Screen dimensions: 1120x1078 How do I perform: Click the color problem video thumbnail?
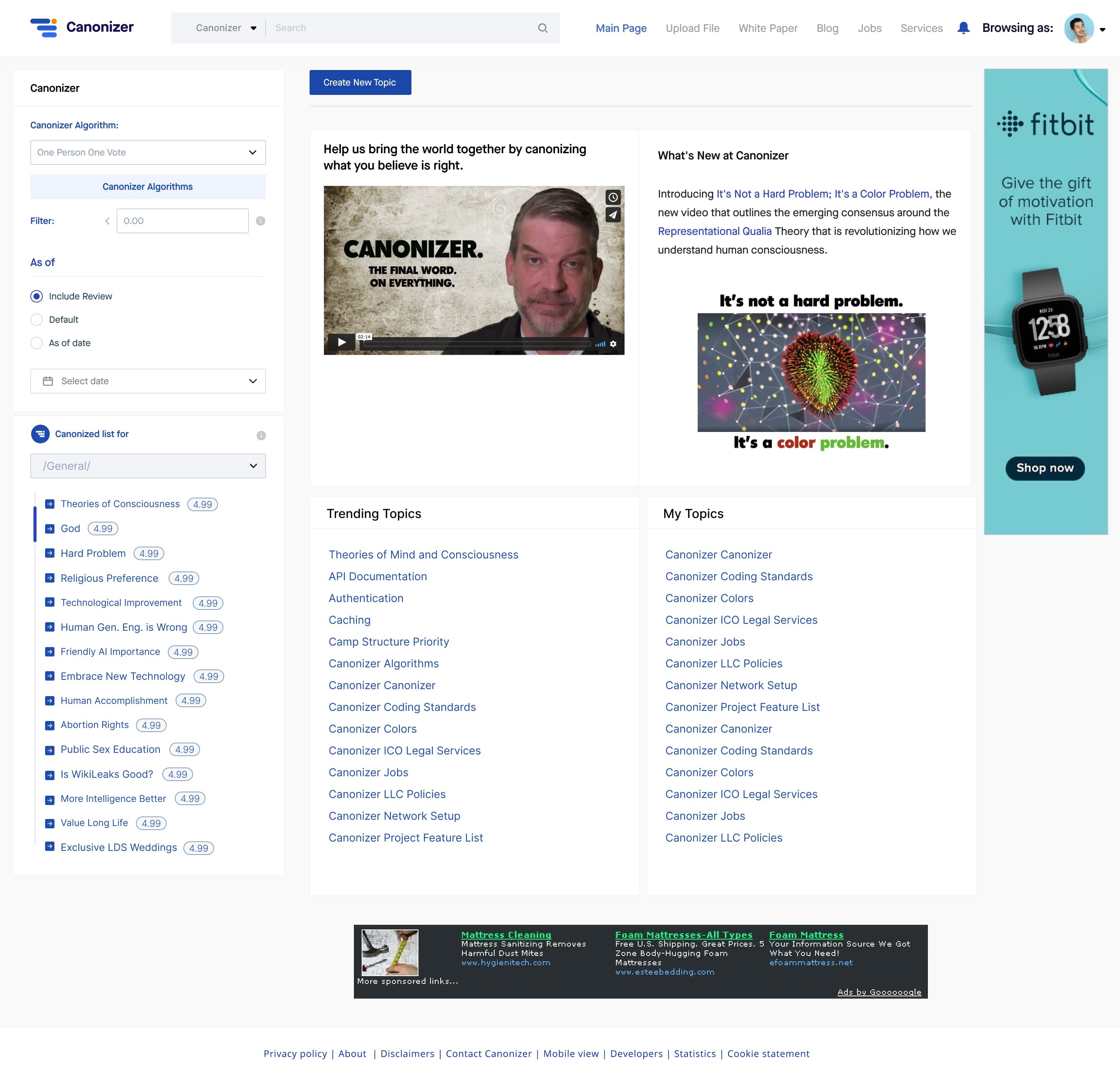(x=812, y=373)
